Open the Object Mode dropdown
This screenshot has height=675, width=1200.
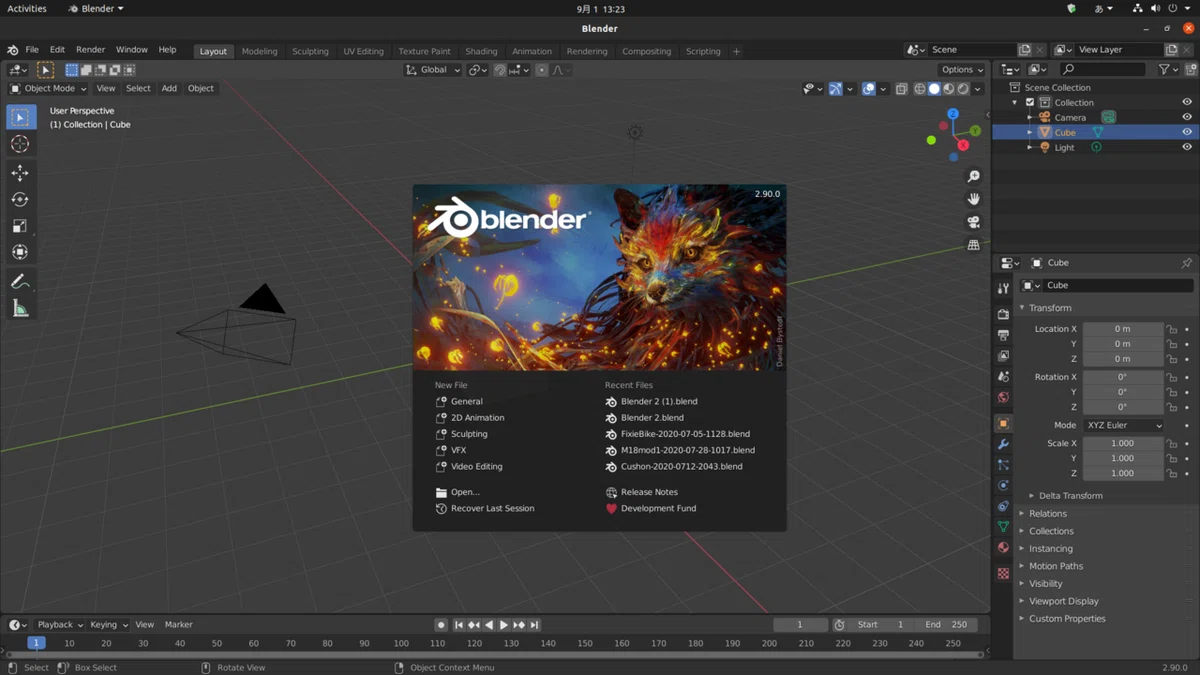coord(48,88)
